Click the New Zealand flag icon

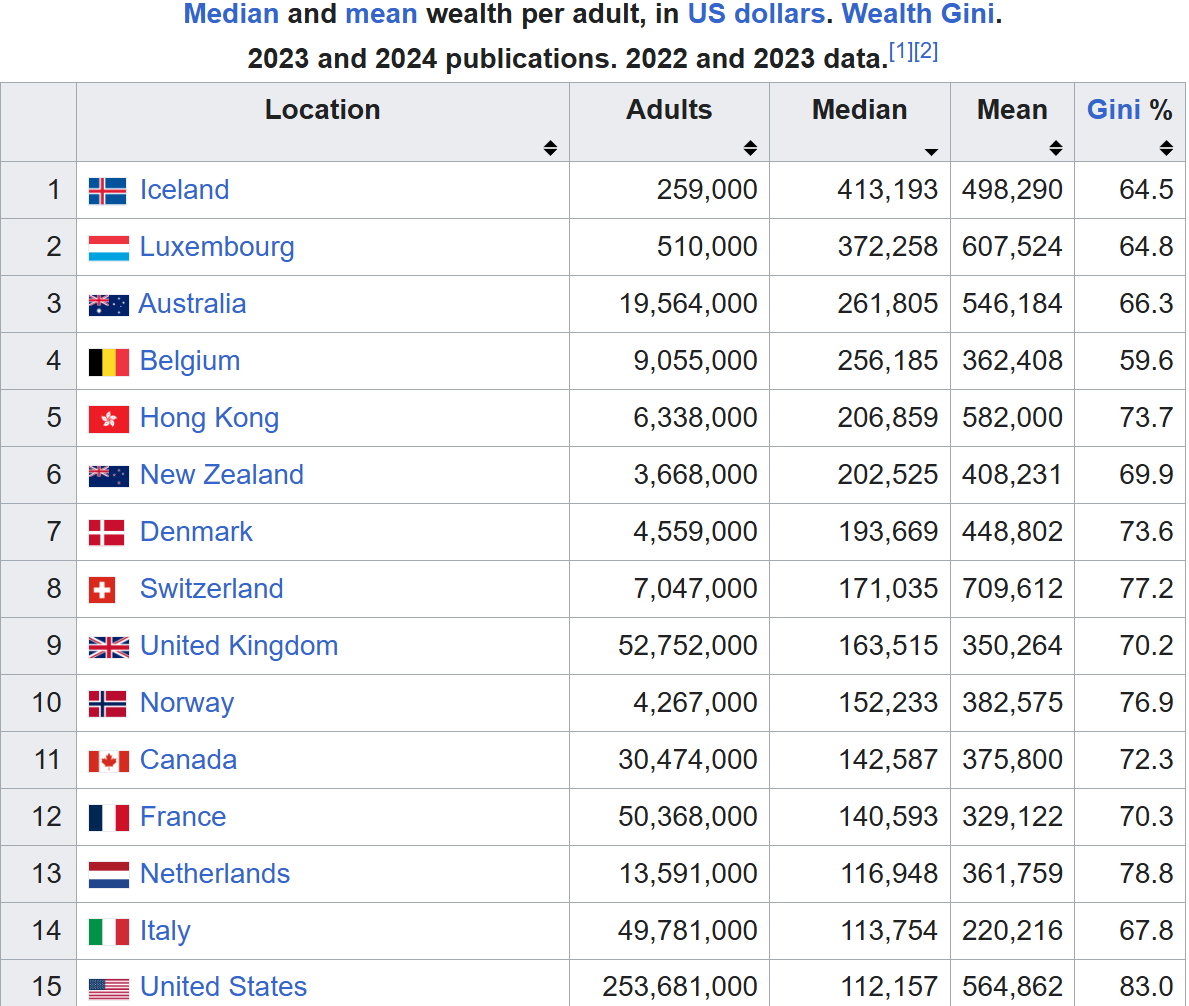108,476
